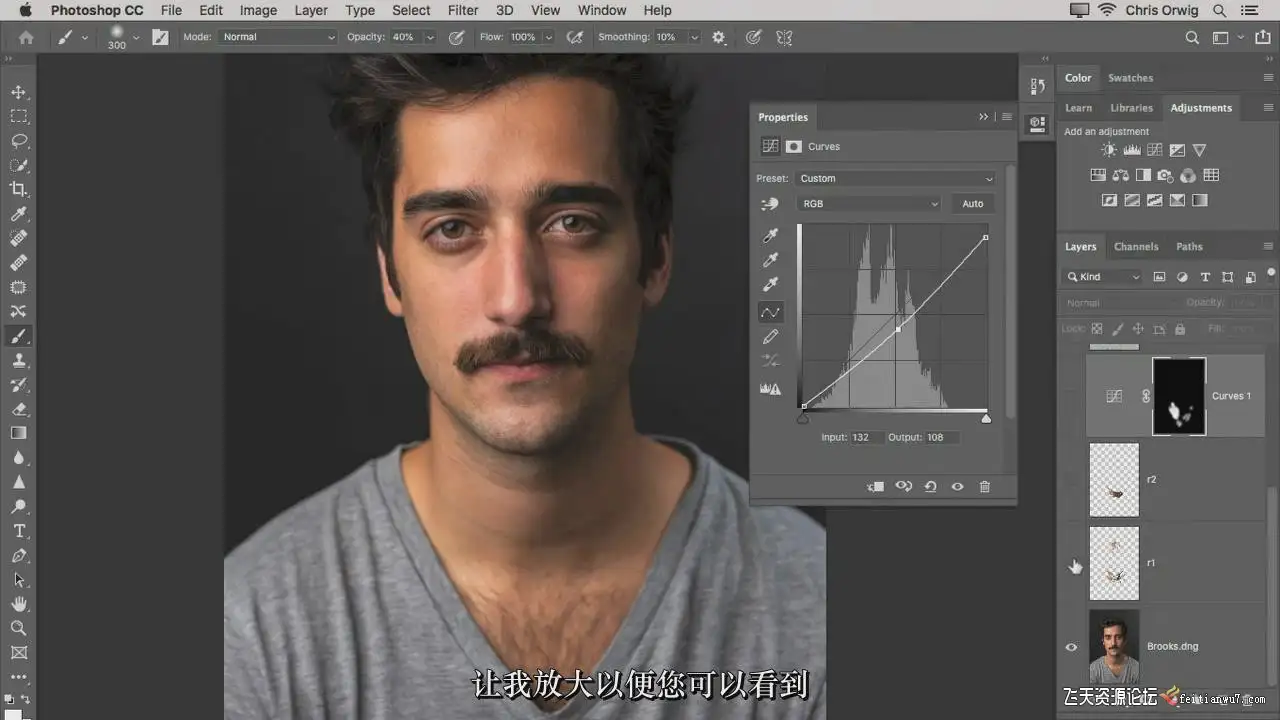Toggle r1 layer visibility
This screenshot has height=720, width=1280.
click(x=1071, y=564)
